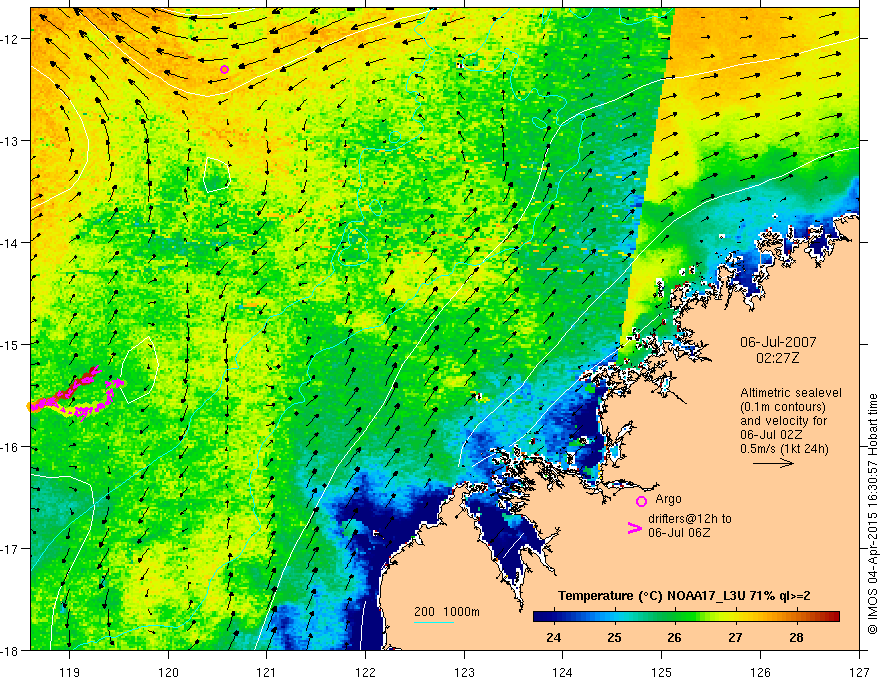The image size is (880, 680).
Task: Click the Argo legend circle symbol
Action: click(641, 501)
